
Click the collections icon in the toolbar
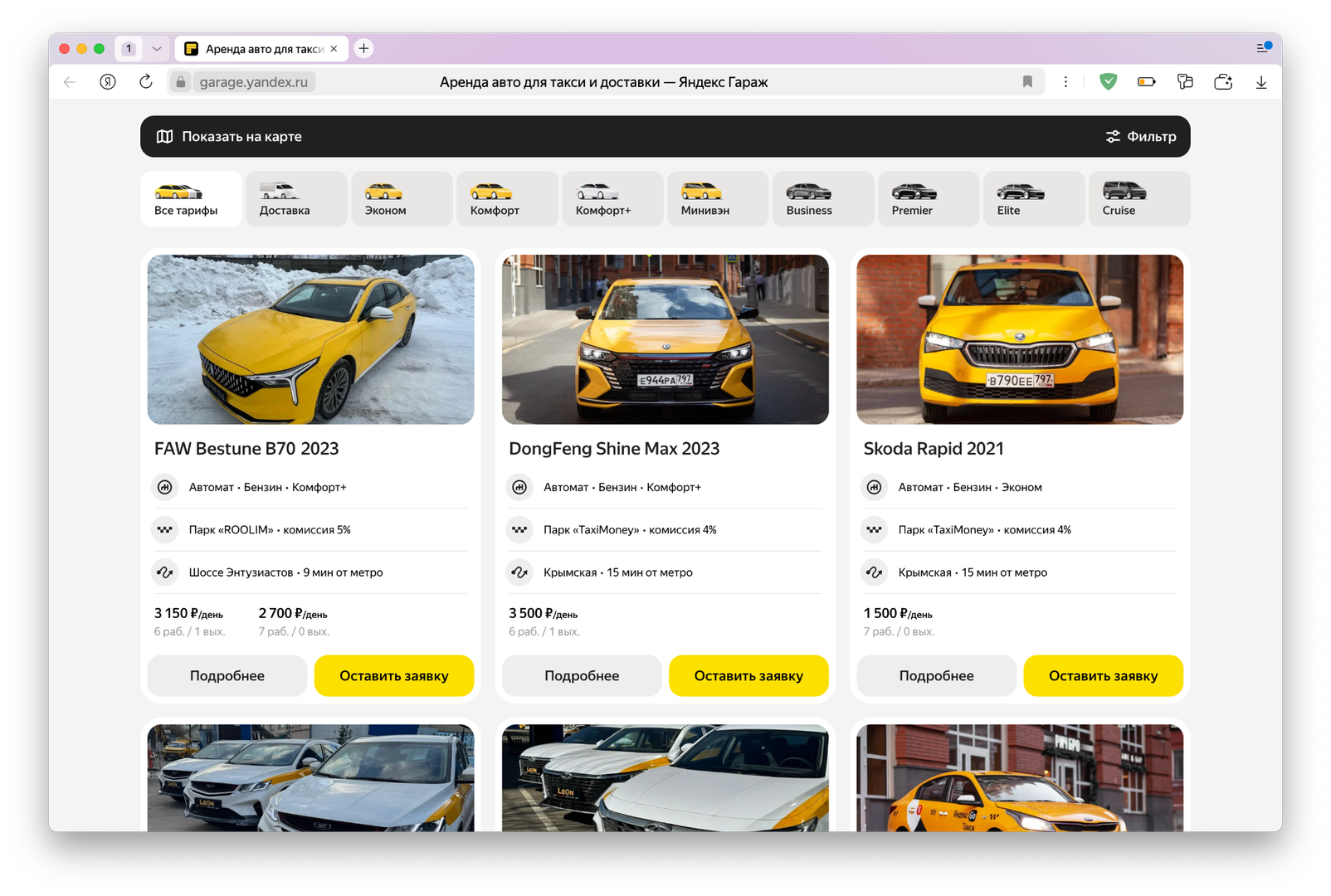[1185, 81]
